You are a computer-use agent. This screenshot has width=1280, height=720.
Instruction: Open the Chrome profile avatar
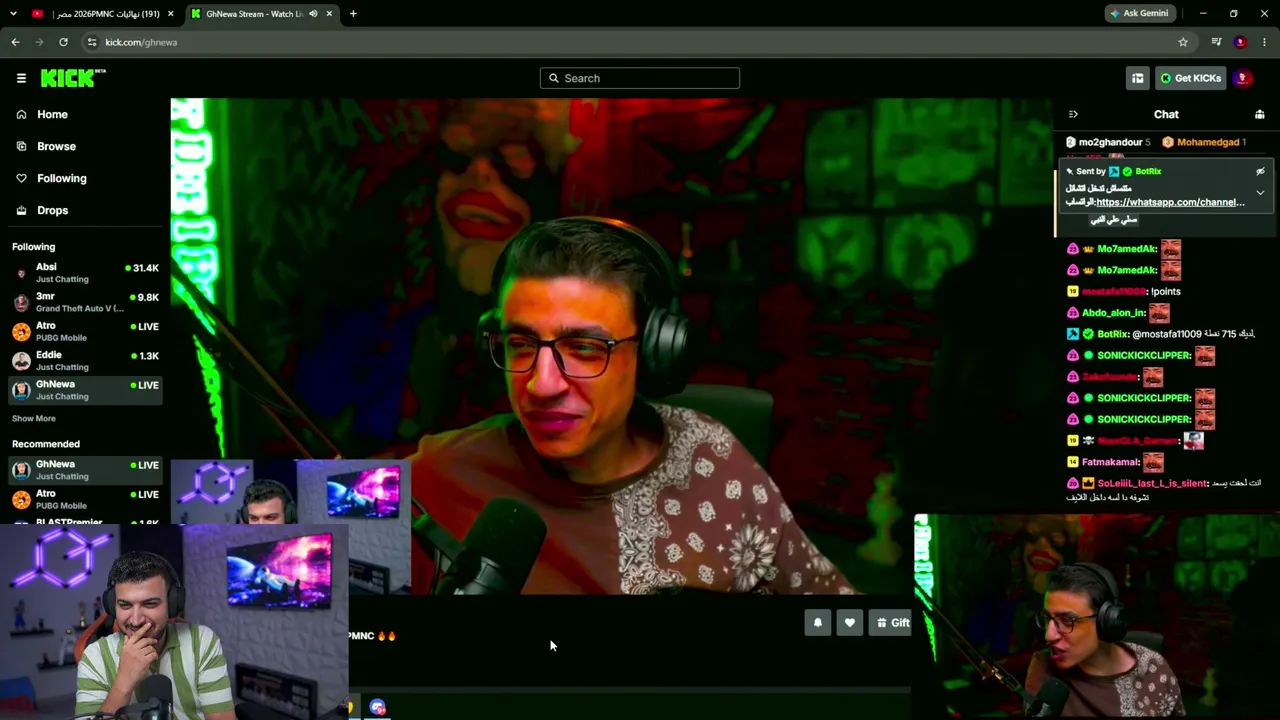click(1240, 42)
